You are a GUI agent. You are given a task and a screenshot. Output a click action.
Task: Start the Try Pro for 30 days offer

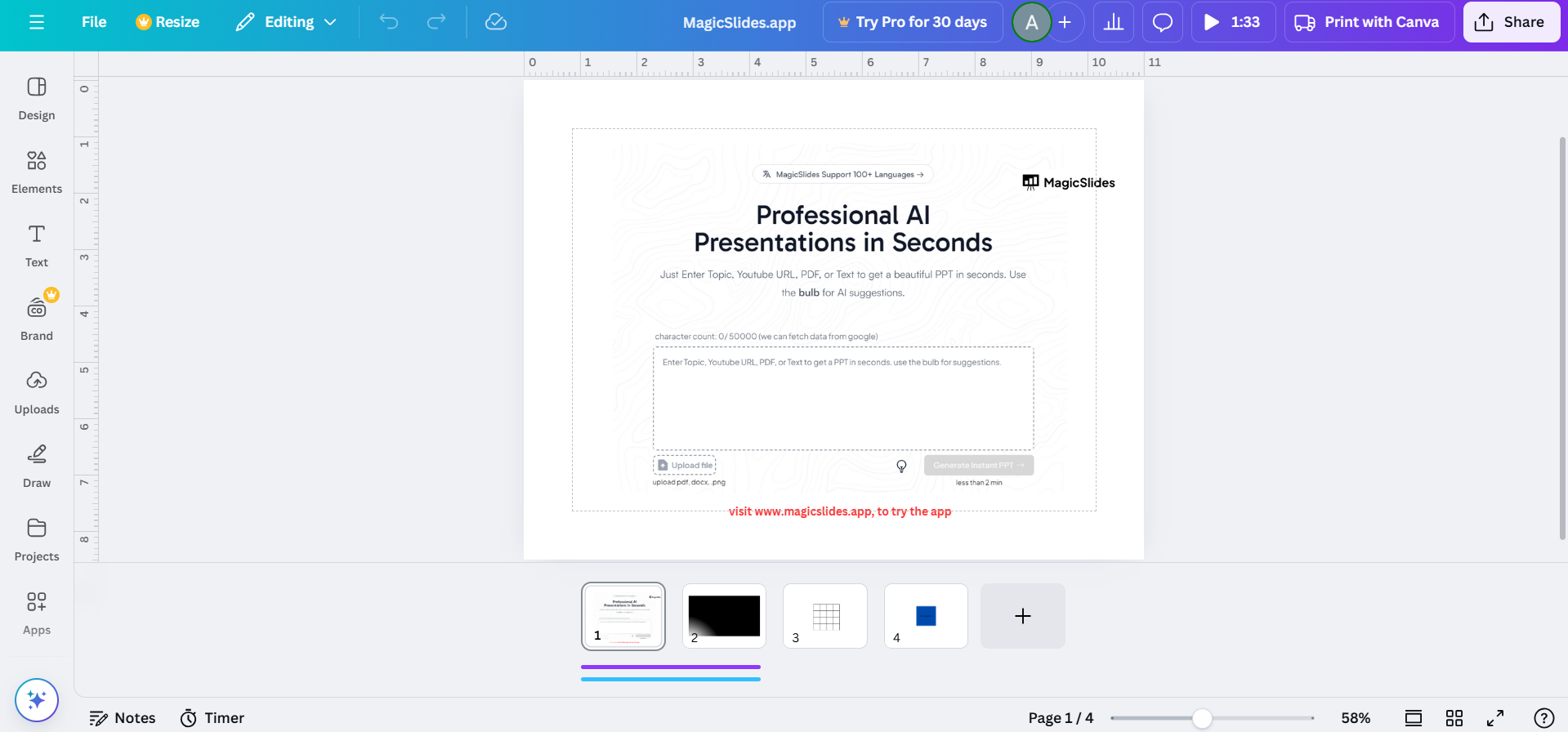(x=913, y=22)
